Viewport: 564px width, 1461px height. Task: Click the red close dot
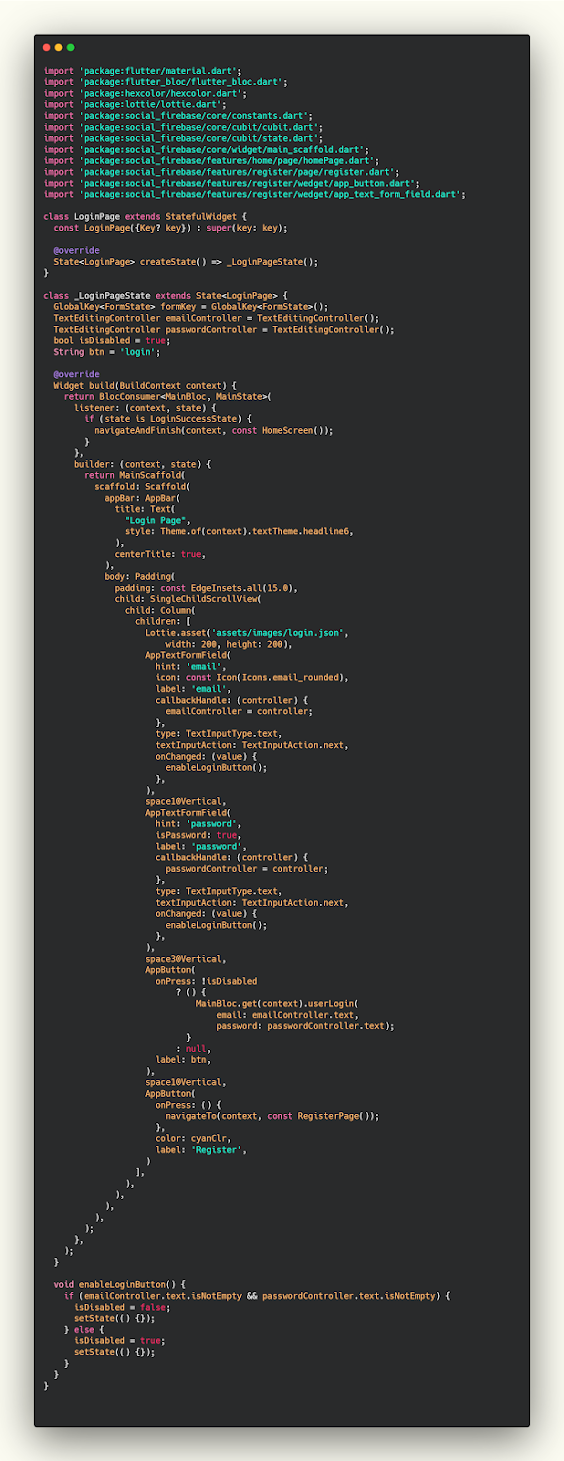[47, 47]
